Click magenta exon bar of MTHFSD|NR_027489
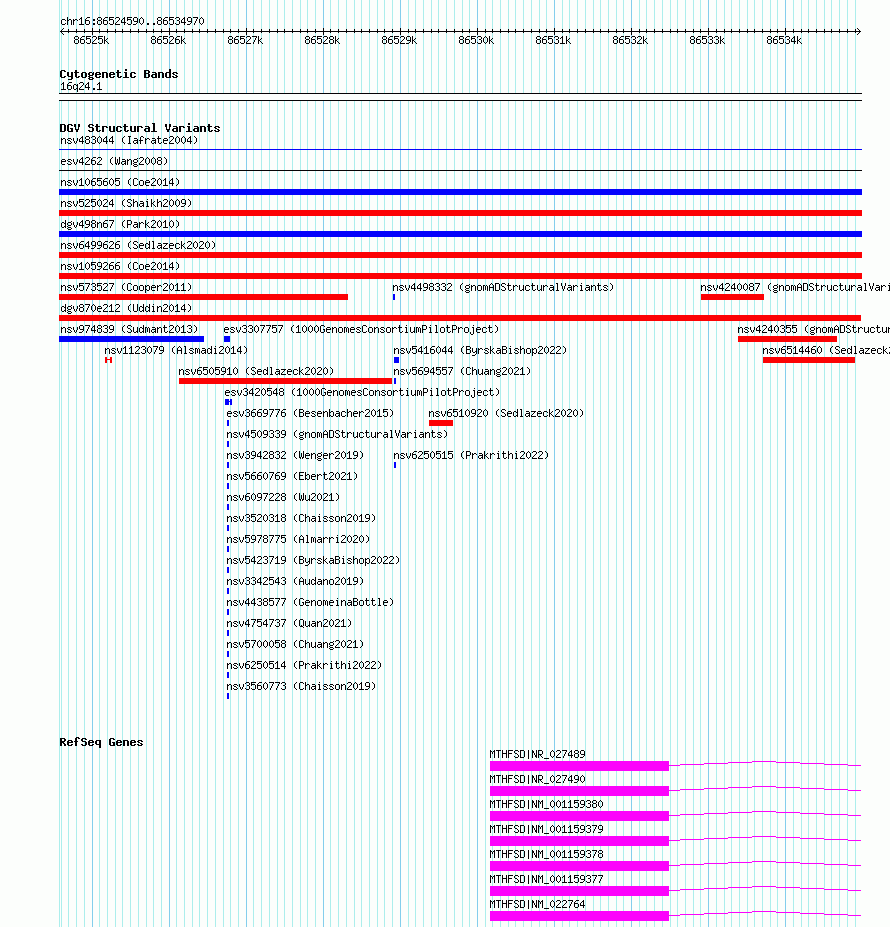The width and height of the screenshot is (890, 927). click(580, 766)
